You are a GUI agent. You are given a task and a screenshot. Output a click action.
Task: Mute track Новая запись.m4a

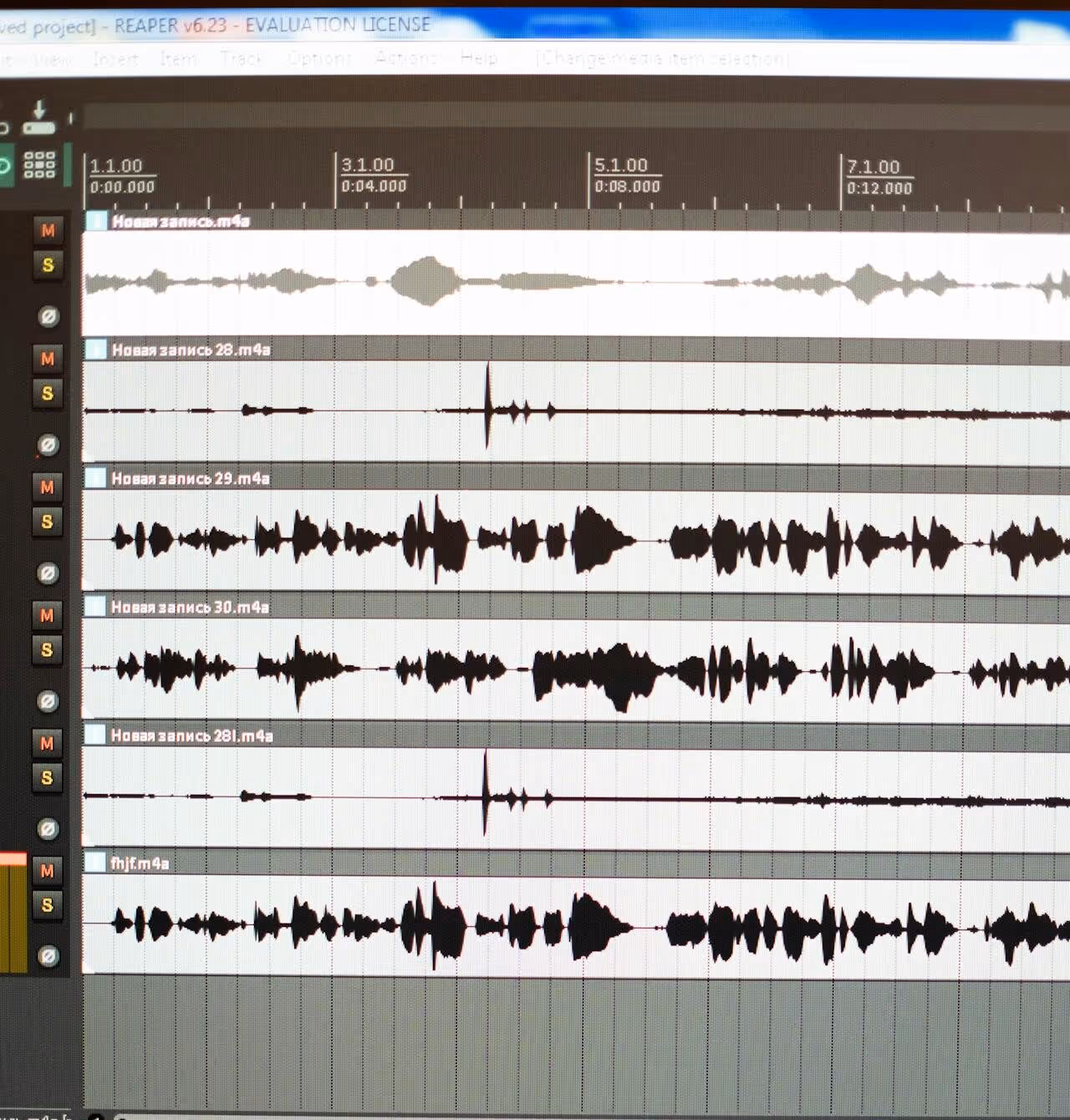[x=48, y=231]
